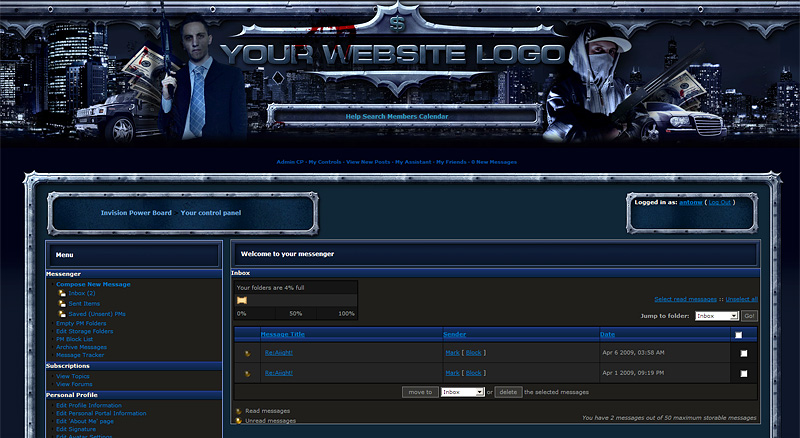Screen dimensions: 800x438
Task: Click Empty PM Folders
Action: coord(81,323)
